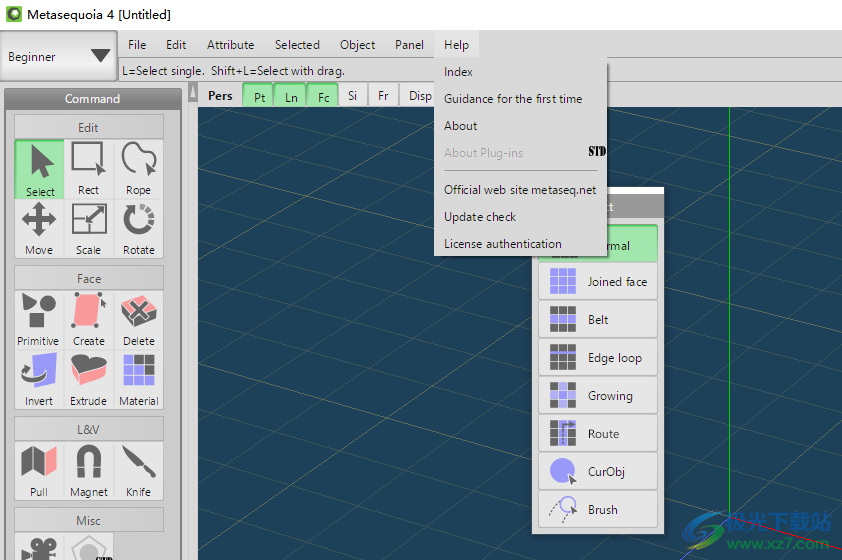
Task: Click the Command panel header
Action: coord(92,99)
